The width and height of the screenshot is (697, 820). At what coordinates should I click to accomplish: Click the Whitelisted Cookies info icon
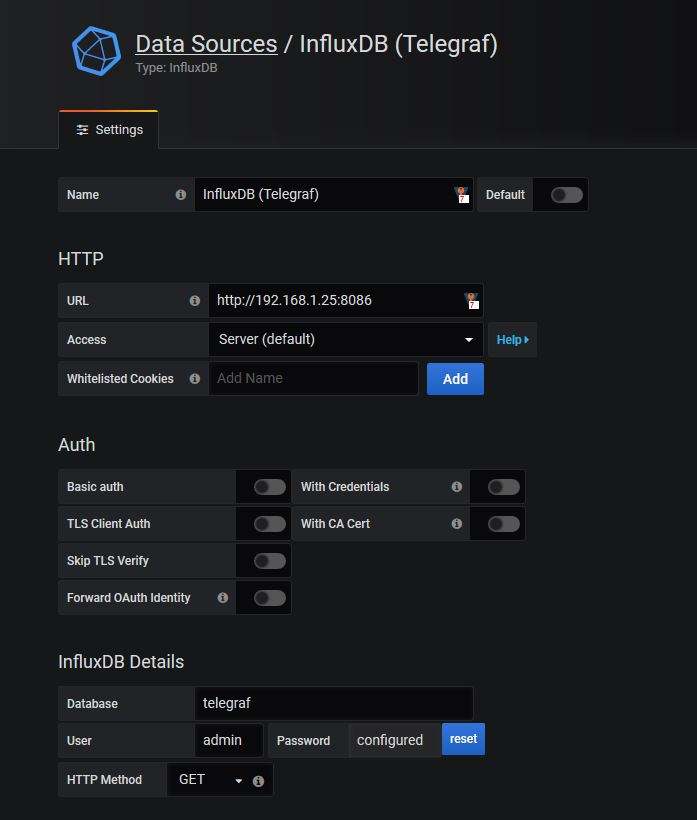(195, 379)
